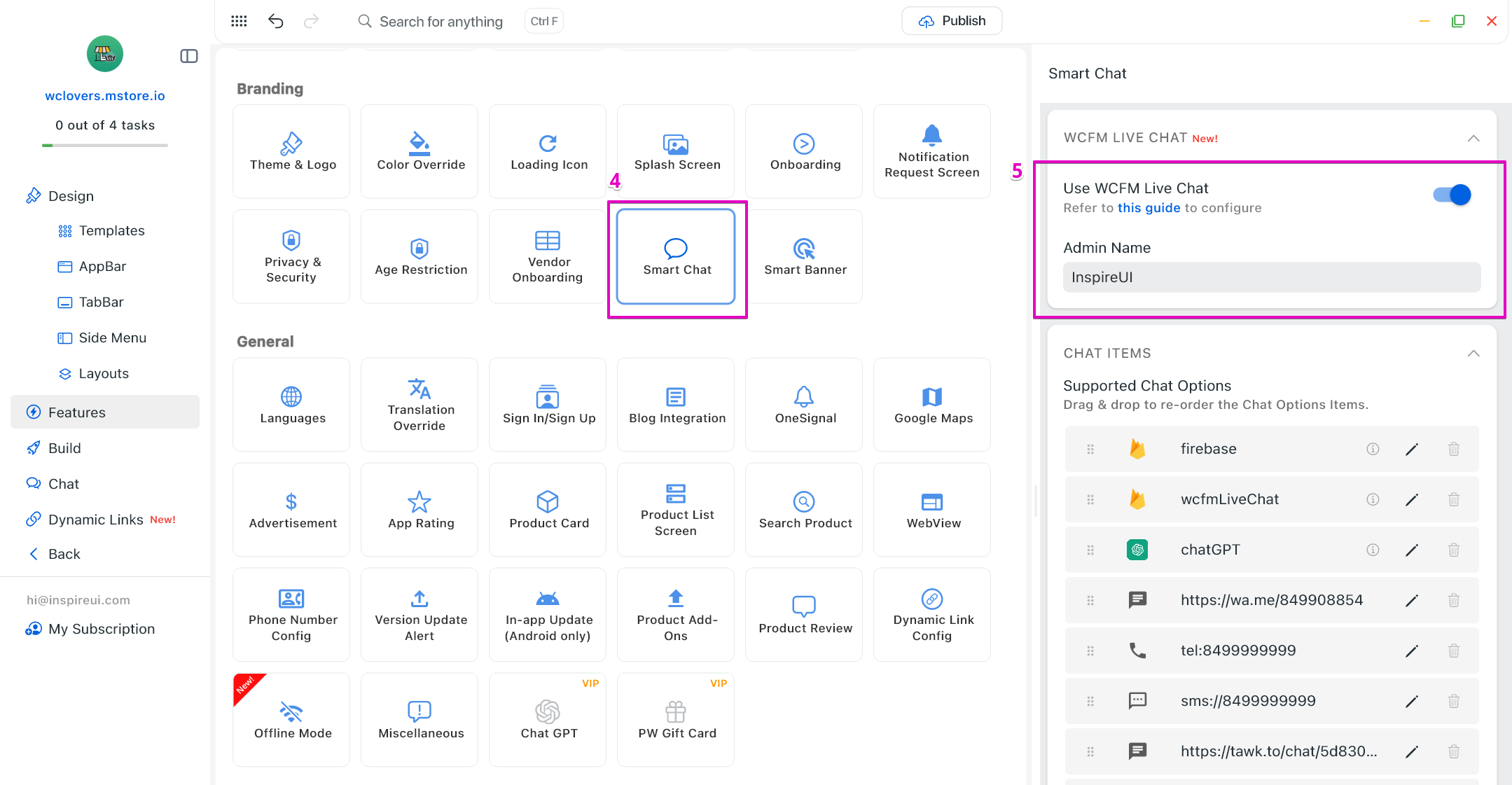Viewport: 1512px width, 785px height.
Task: Select the Smart Banner tile
Action: (804, 256)
